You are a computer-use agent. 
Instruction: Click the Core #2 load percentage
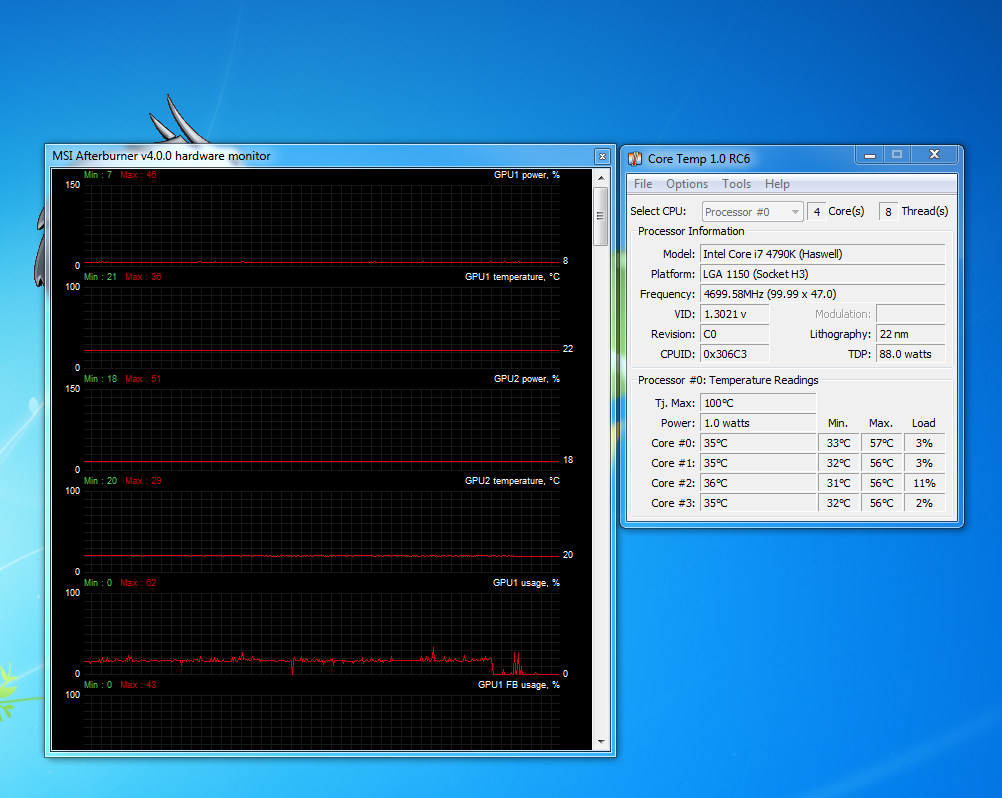coord(924,483)
